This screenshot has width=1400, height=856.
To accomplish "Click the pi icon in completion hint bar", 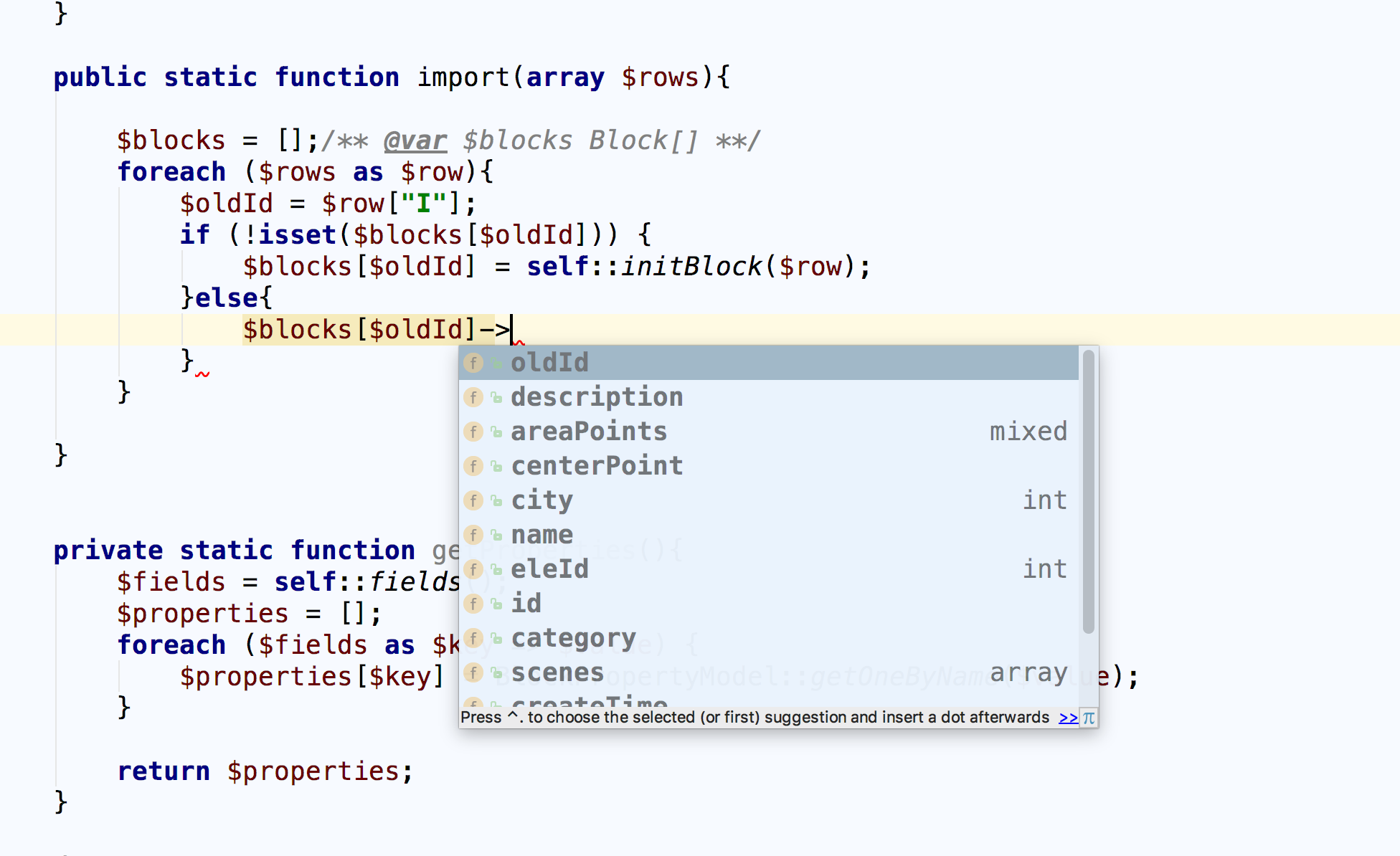I will tap(1089, 718).
